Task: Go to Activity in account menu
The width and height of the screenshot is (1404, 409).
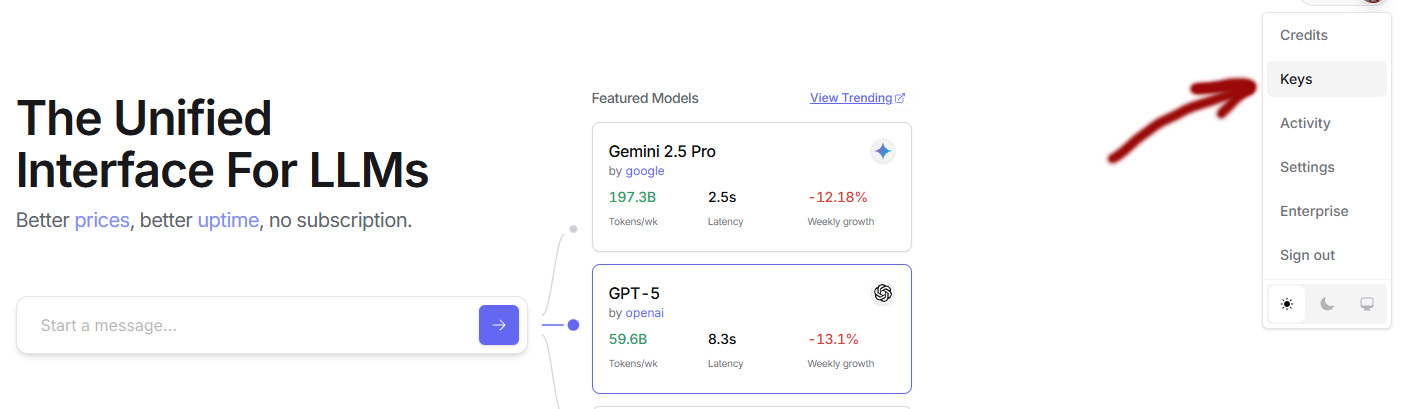Action: 1305,123
